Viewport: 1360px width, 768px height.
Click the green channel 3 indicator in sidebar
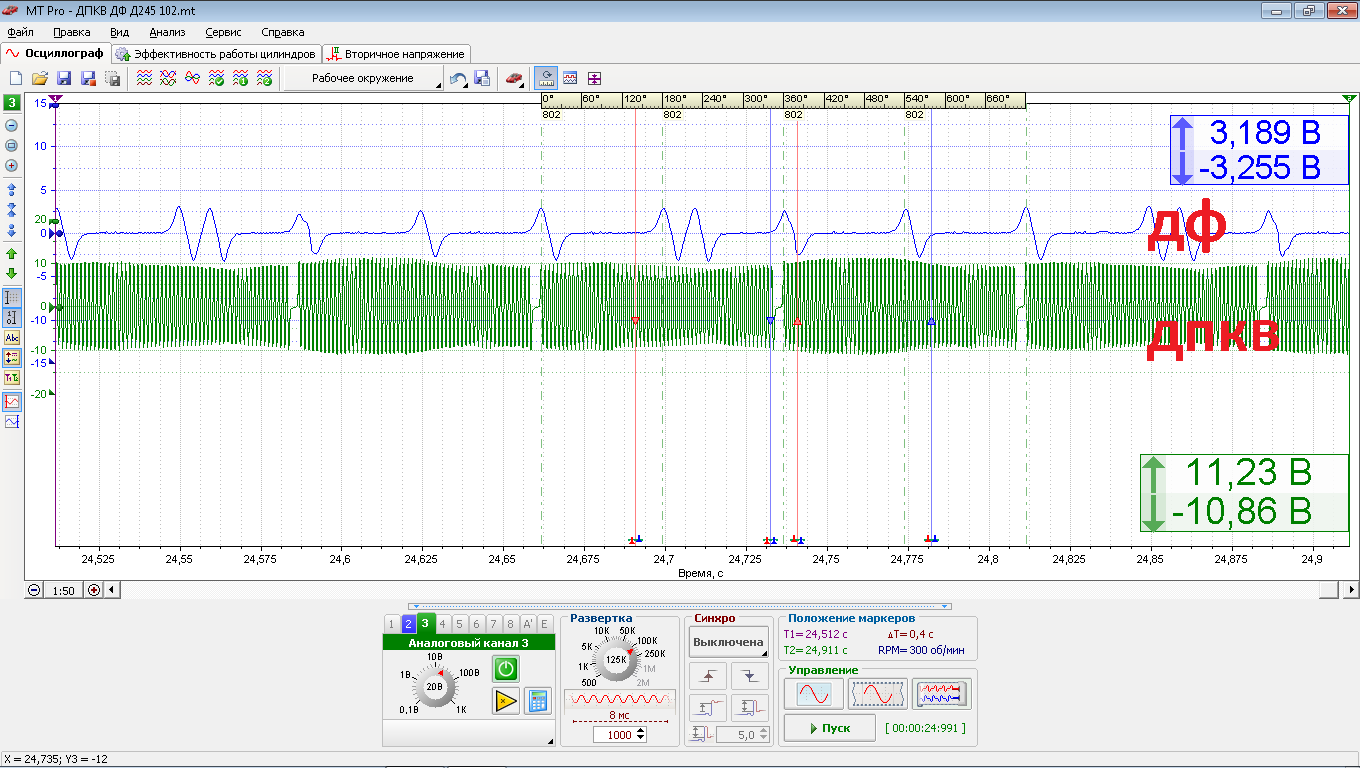pyautogui.click(x=12, y=103)
